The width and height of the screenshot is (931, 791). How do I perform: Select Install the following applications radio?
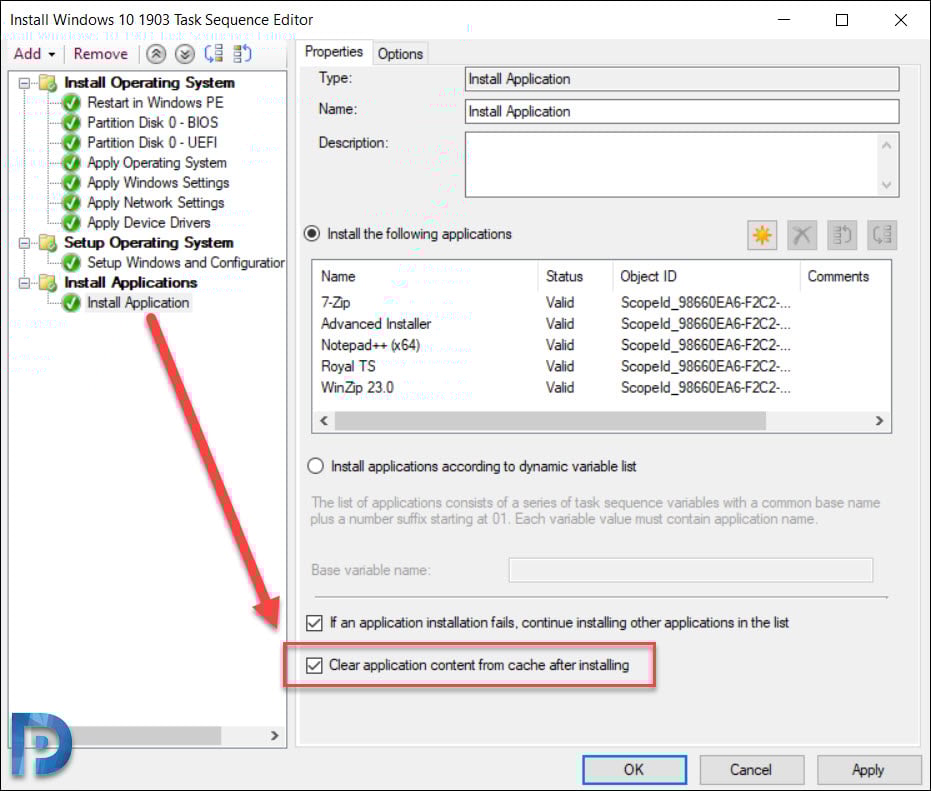[x=312, y=234]
